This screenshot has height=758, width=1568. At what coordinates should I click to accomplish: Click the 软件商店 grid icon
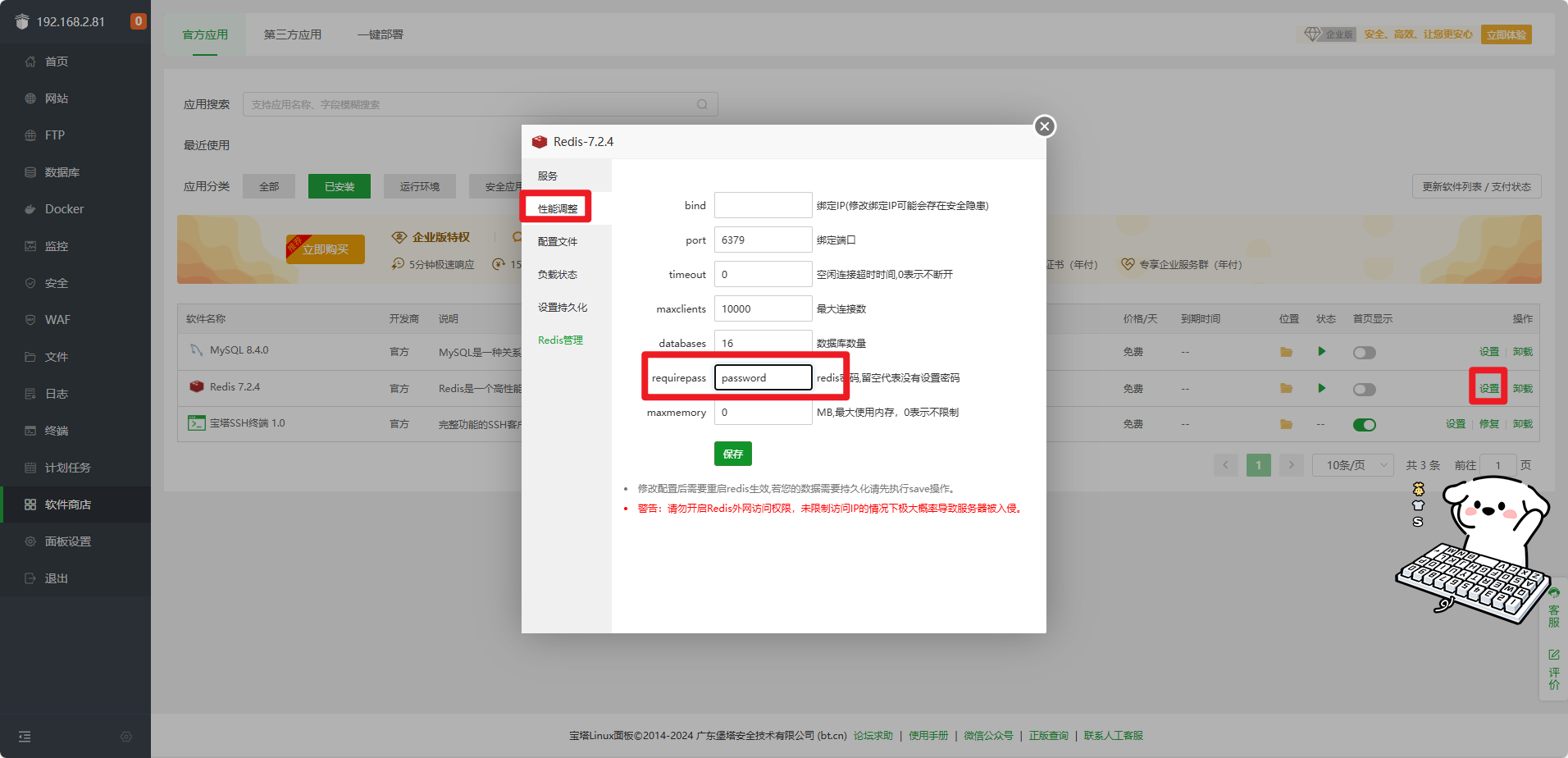[30, 505]
